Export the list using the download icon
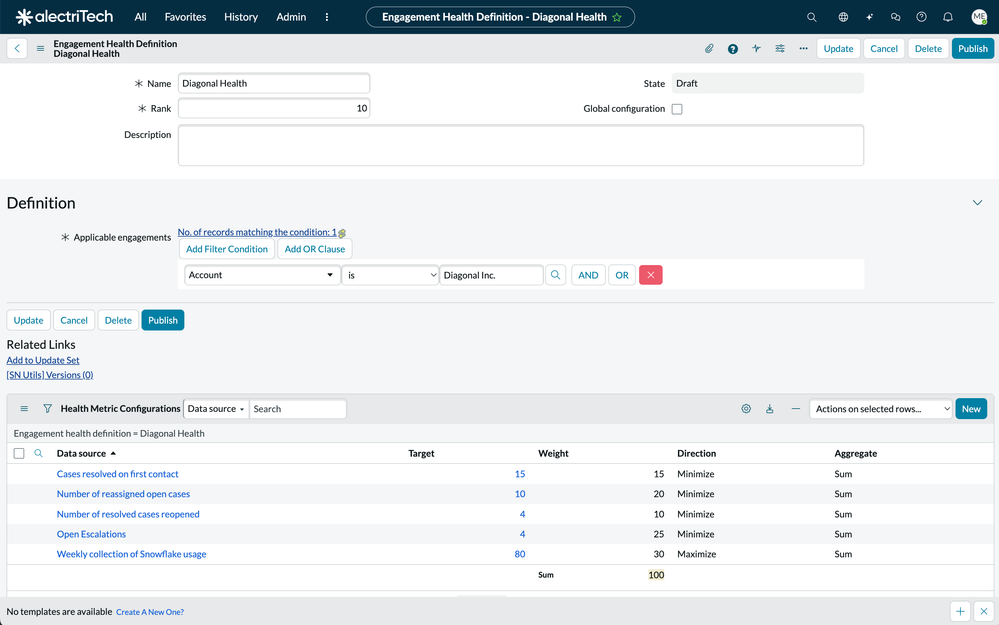 pos(769,408)
